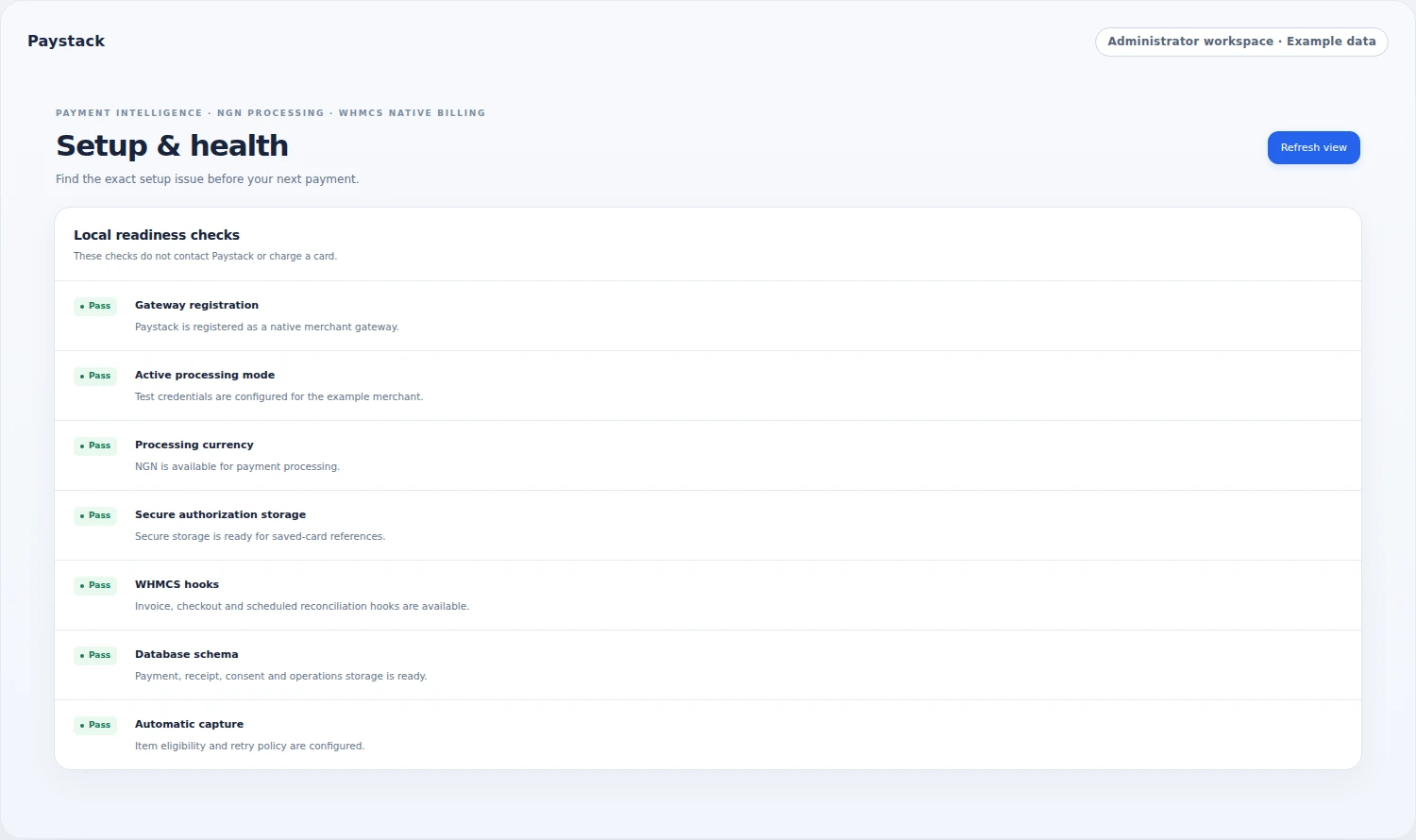Screen dimensions: 1416x840
Task: Click the Pass badge for WHMCS hooks
Action: [95, 585]
